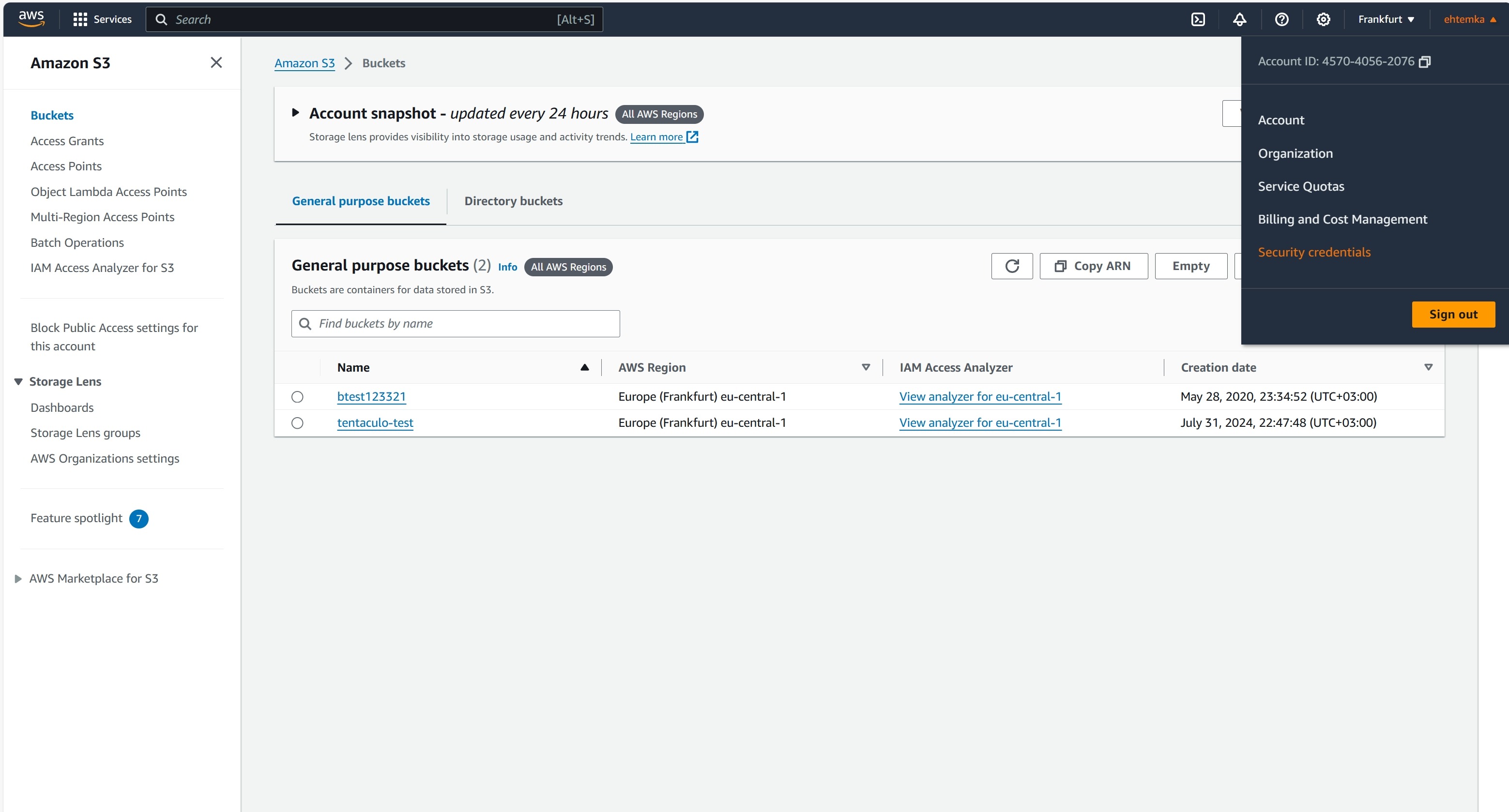Expand the Account snapshot section
This screenshot has width=1509, height=812.
(296, 112)
